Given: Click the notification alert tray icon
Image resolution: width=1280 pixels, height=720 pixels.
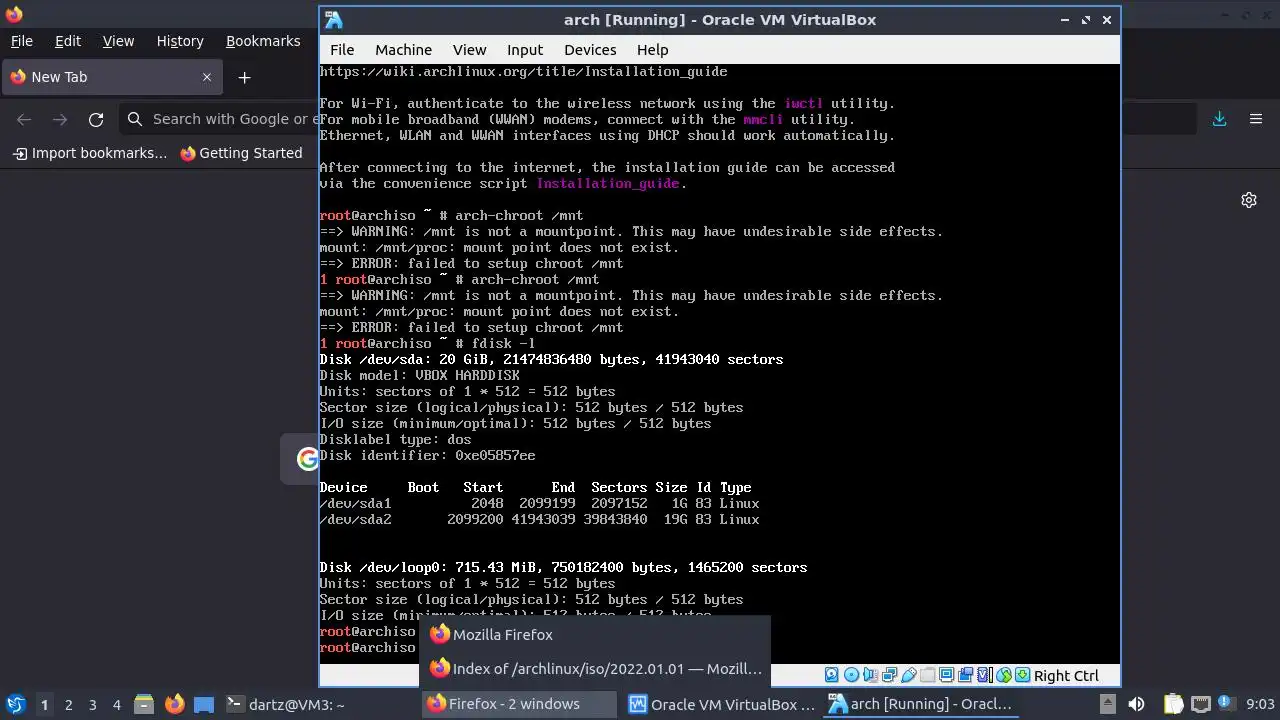Looking at the screenshot, I should [1224, 703].
